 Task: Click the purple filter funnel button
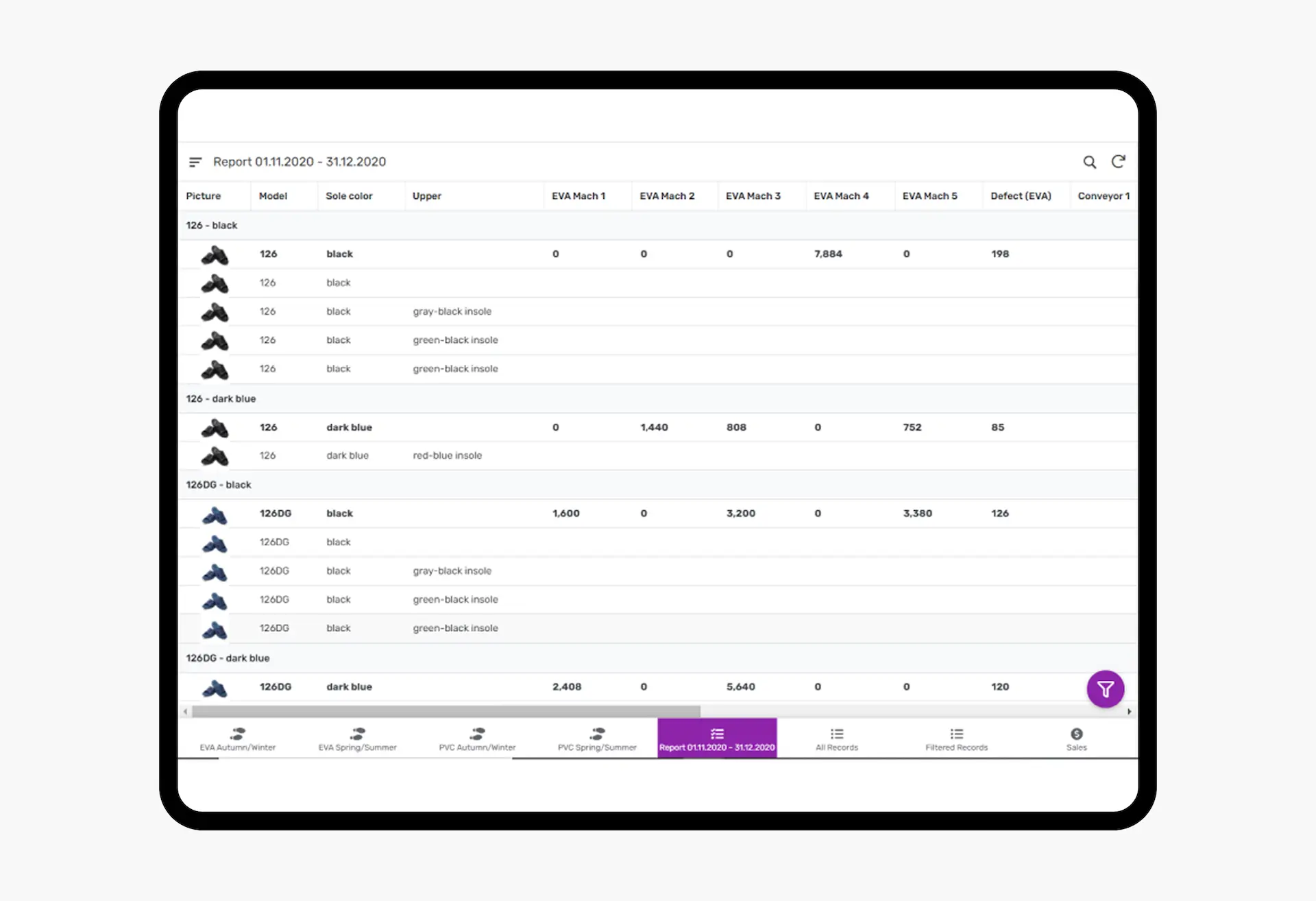(1105, 688)
